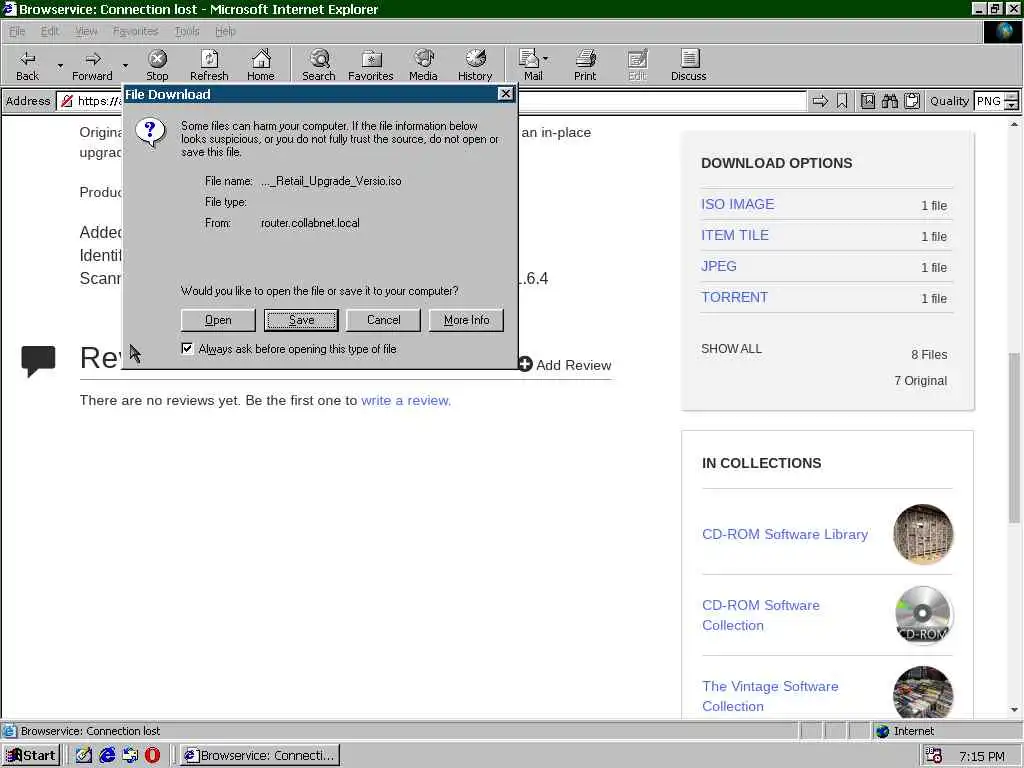This screenshot has height=768, width=1024.
Task: Click the vertical scrollbar thumb
Action: (x=1014, y=438)
